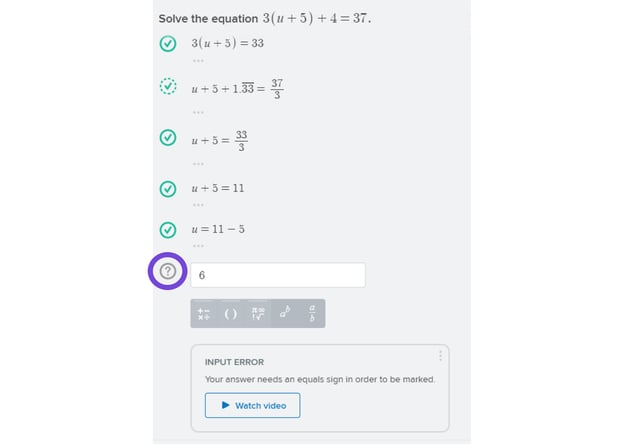Image resolution: width=624 pixels, height=444 pixels.
Task: Click the answer input field containing 6
Action: point(277,275)
